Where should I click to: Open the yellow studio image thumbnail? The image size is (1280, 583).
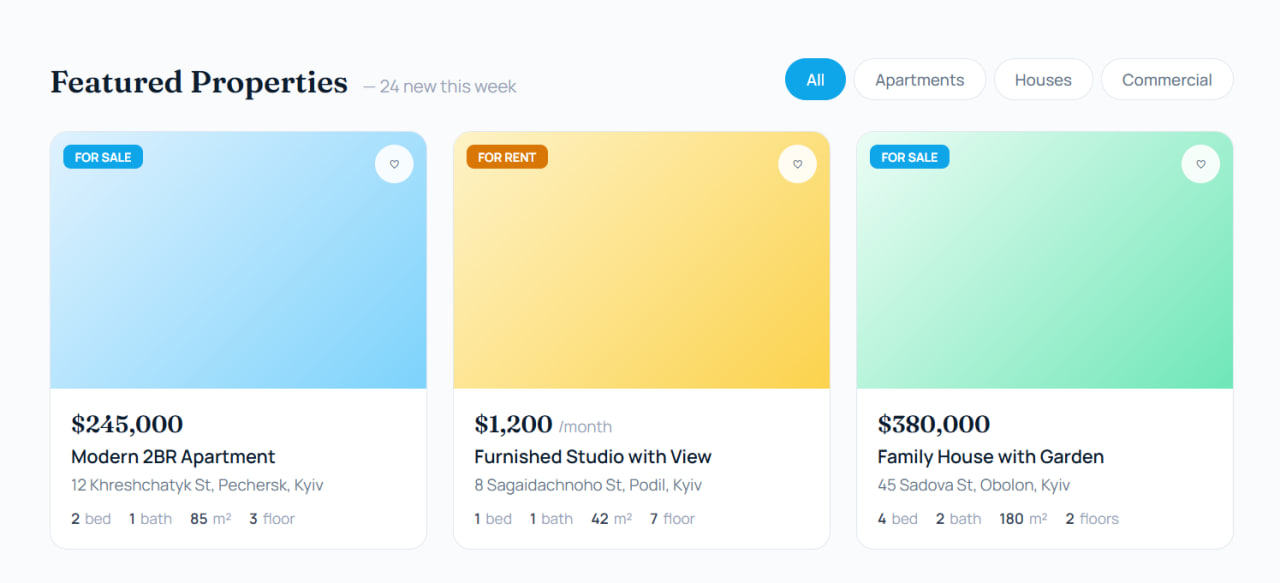641,280
